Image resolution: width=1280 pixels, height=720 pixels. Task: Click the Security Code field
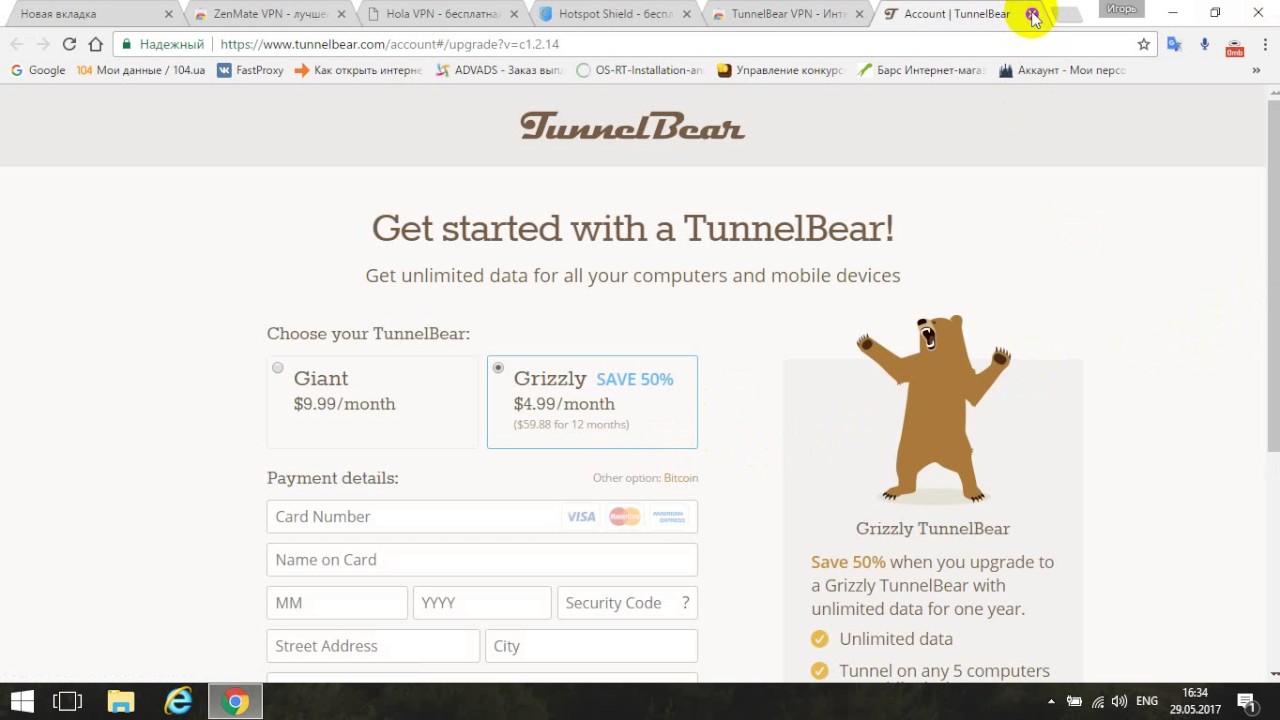pos(627,603)
